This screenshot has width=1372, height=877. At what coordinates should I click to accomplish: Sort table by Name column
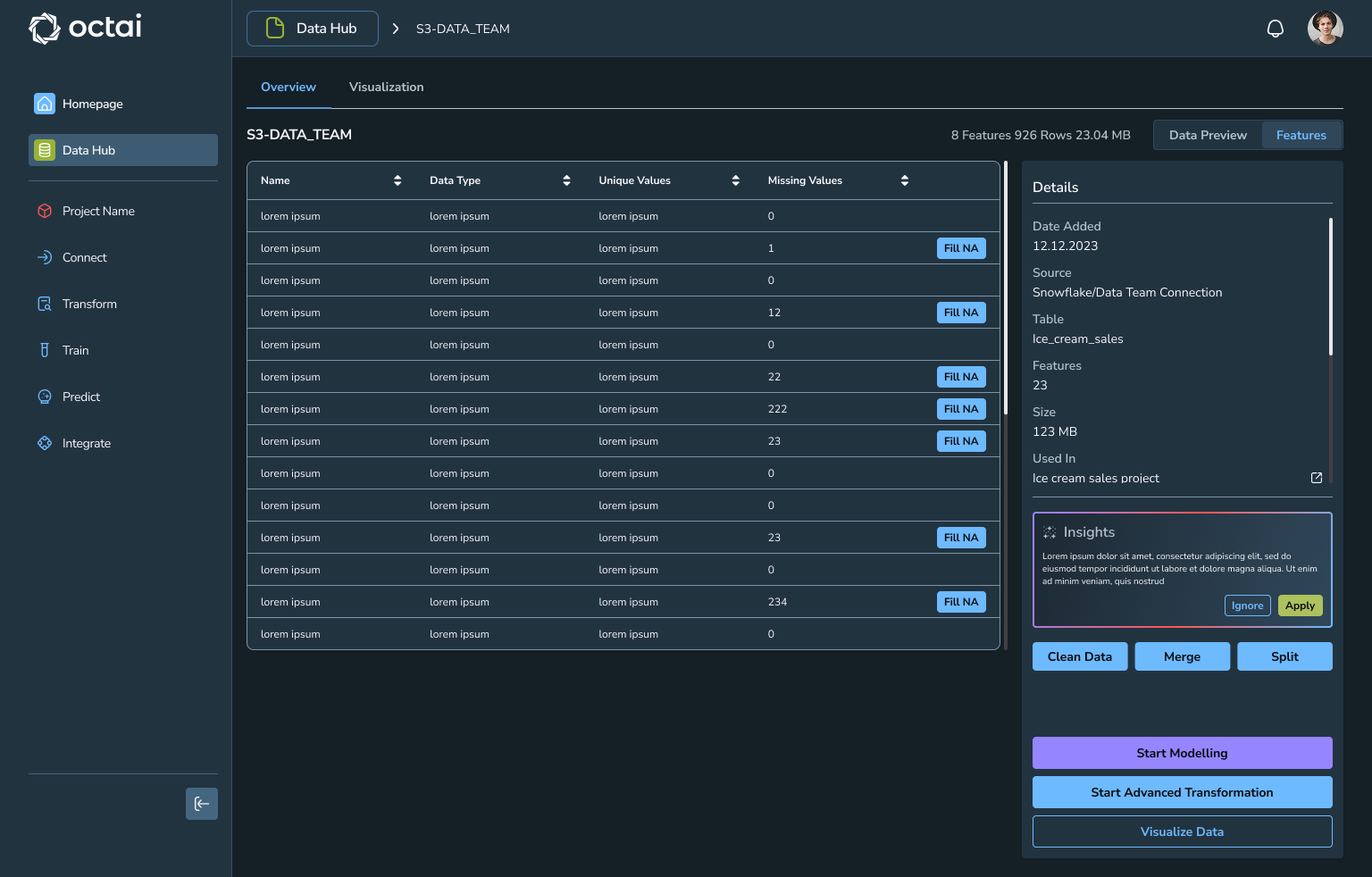pyautogui.click(x=397, y=180)
